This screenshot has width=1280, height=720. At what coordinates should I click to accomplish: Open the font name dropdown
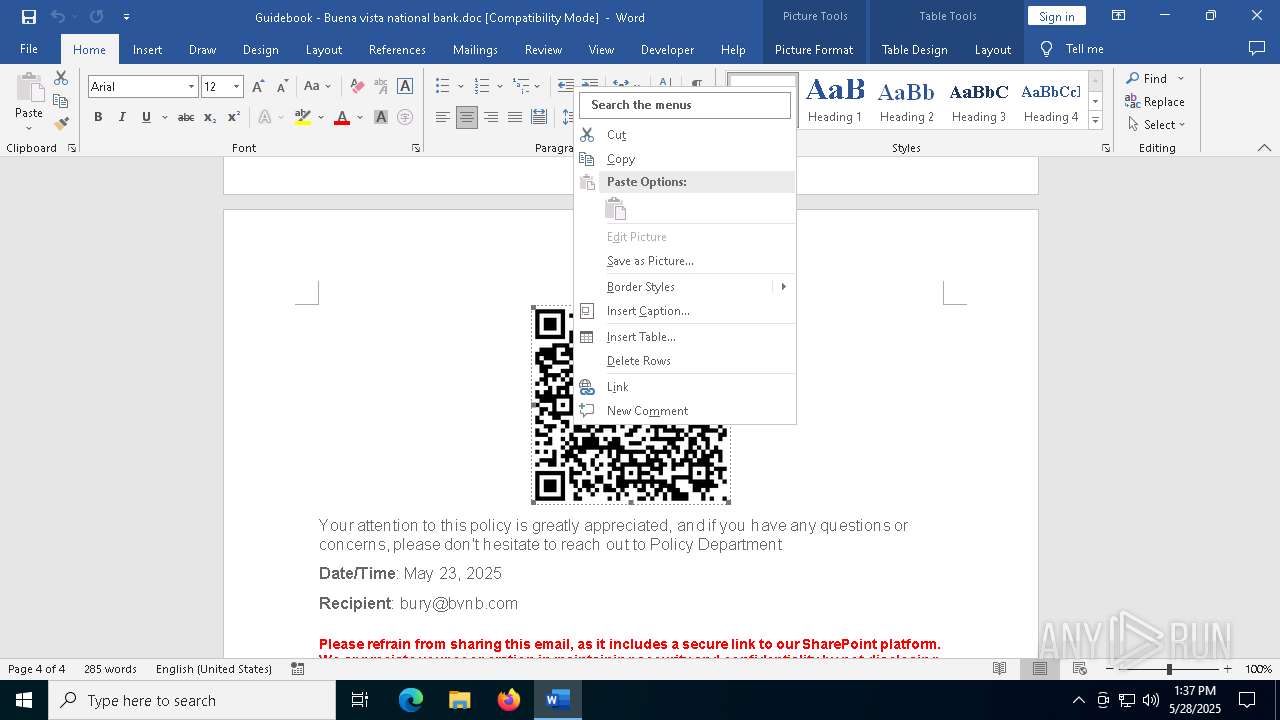tap(191, 87)
